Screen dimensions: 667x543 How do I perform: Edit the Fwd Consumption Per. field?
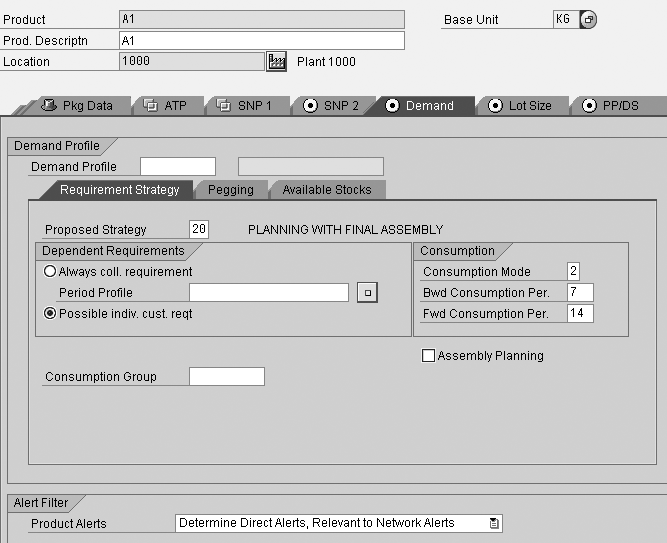(580, 313)
